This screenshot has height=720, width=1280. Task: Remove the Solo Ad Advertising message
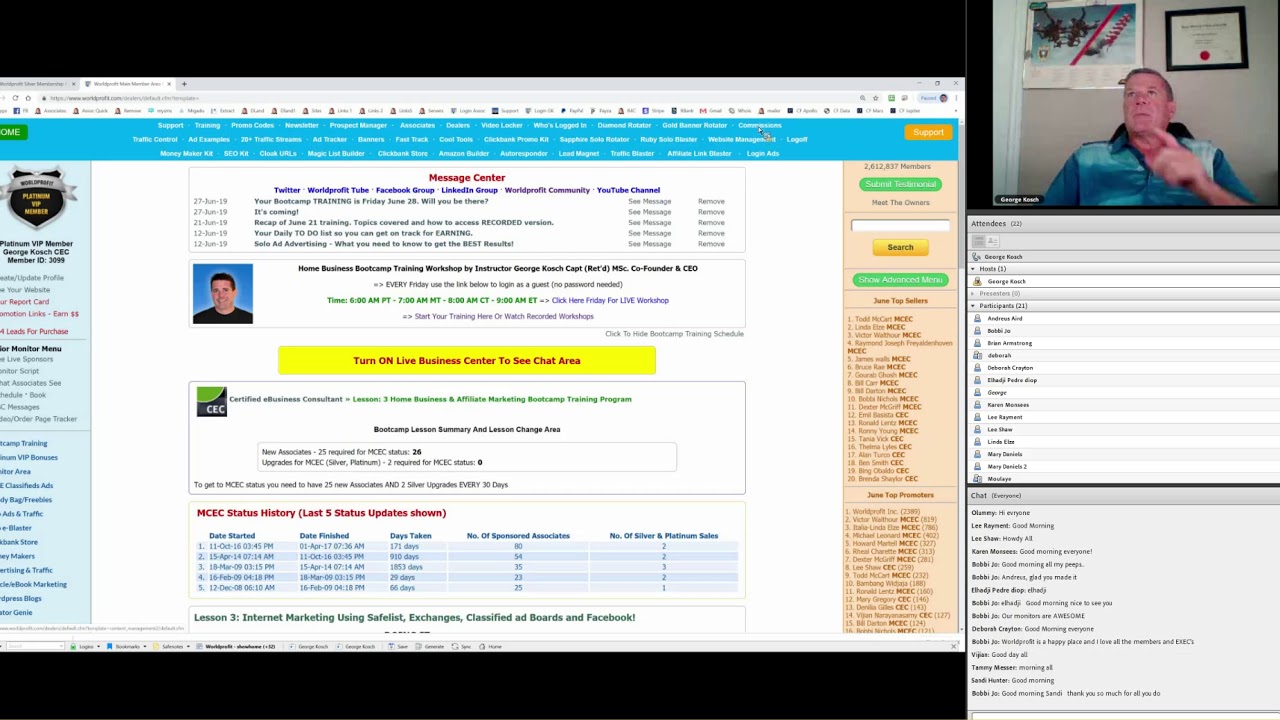tap(711, 244)
